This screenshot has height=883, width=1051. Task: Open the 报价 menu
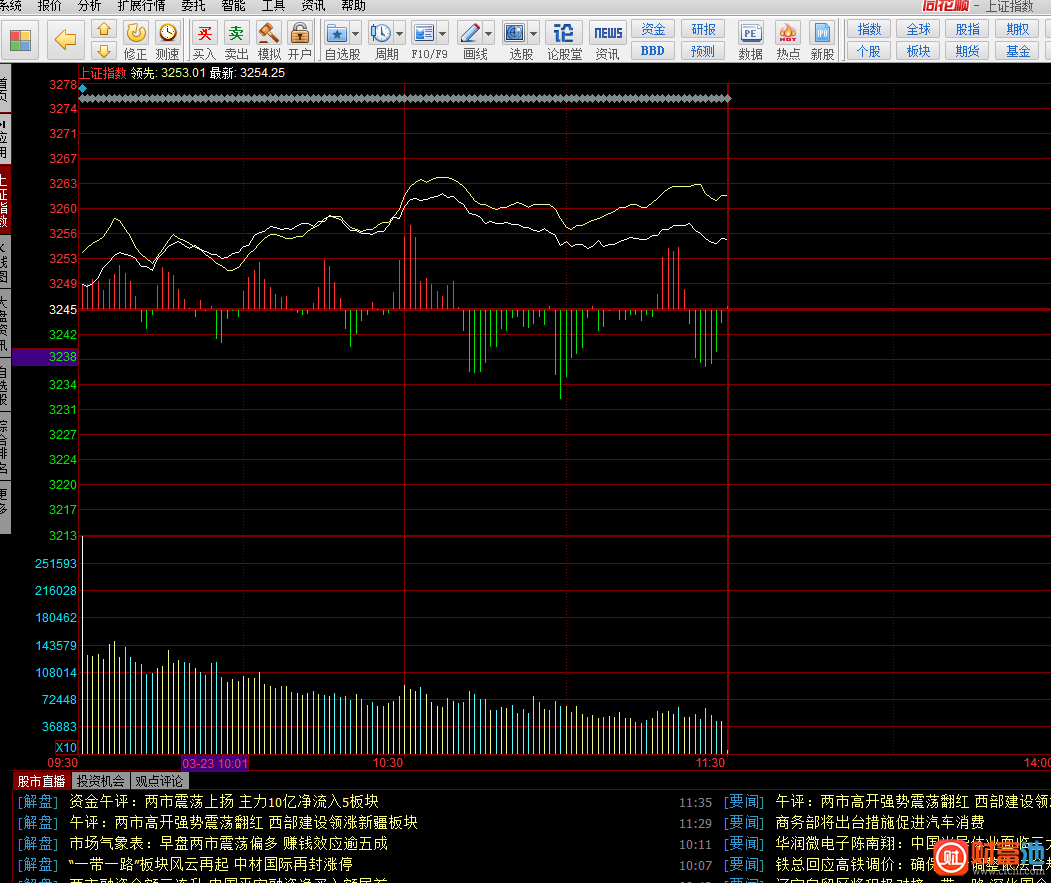click(50, 6)
